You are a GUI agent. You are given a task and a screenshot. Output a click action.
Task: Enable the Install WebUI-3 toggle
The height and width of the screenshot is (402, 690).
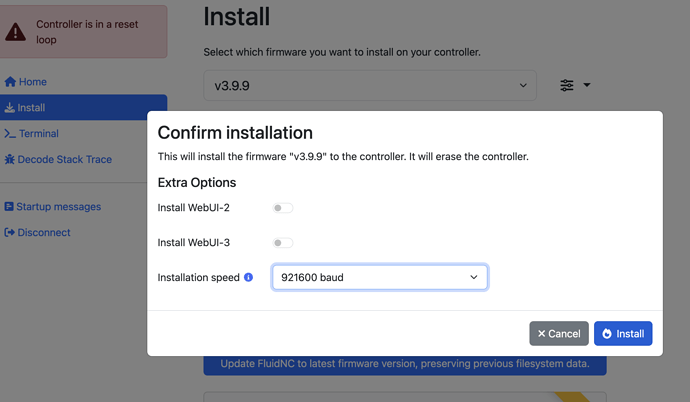(x=284, y=243)
